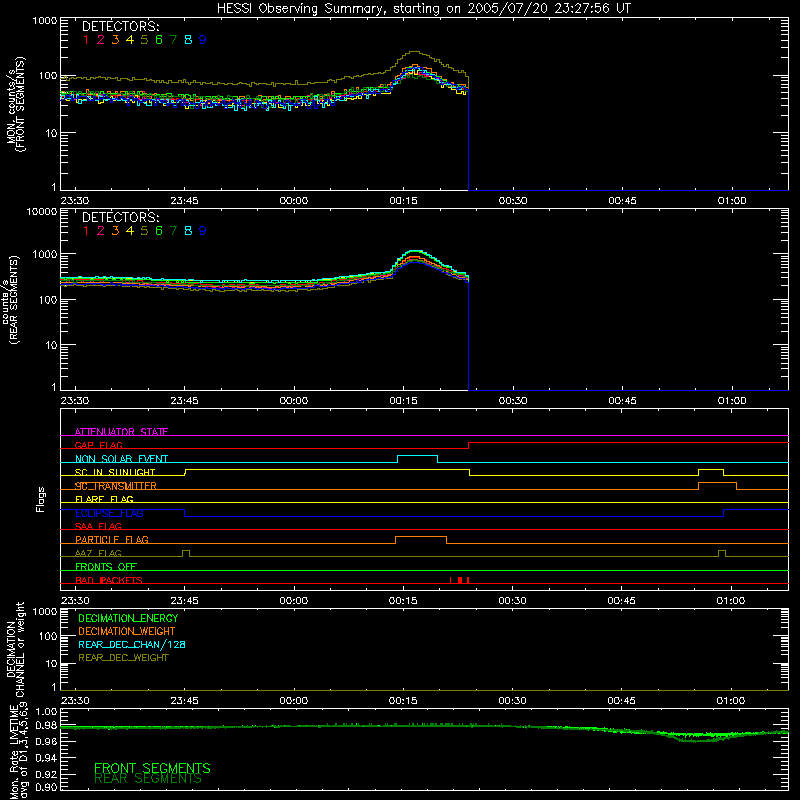Image resolution: width=800 pixels, height=800 pixels.
Task: Click the red BAD_PACKETS marks near 00:22
Action: coord(460,580)
